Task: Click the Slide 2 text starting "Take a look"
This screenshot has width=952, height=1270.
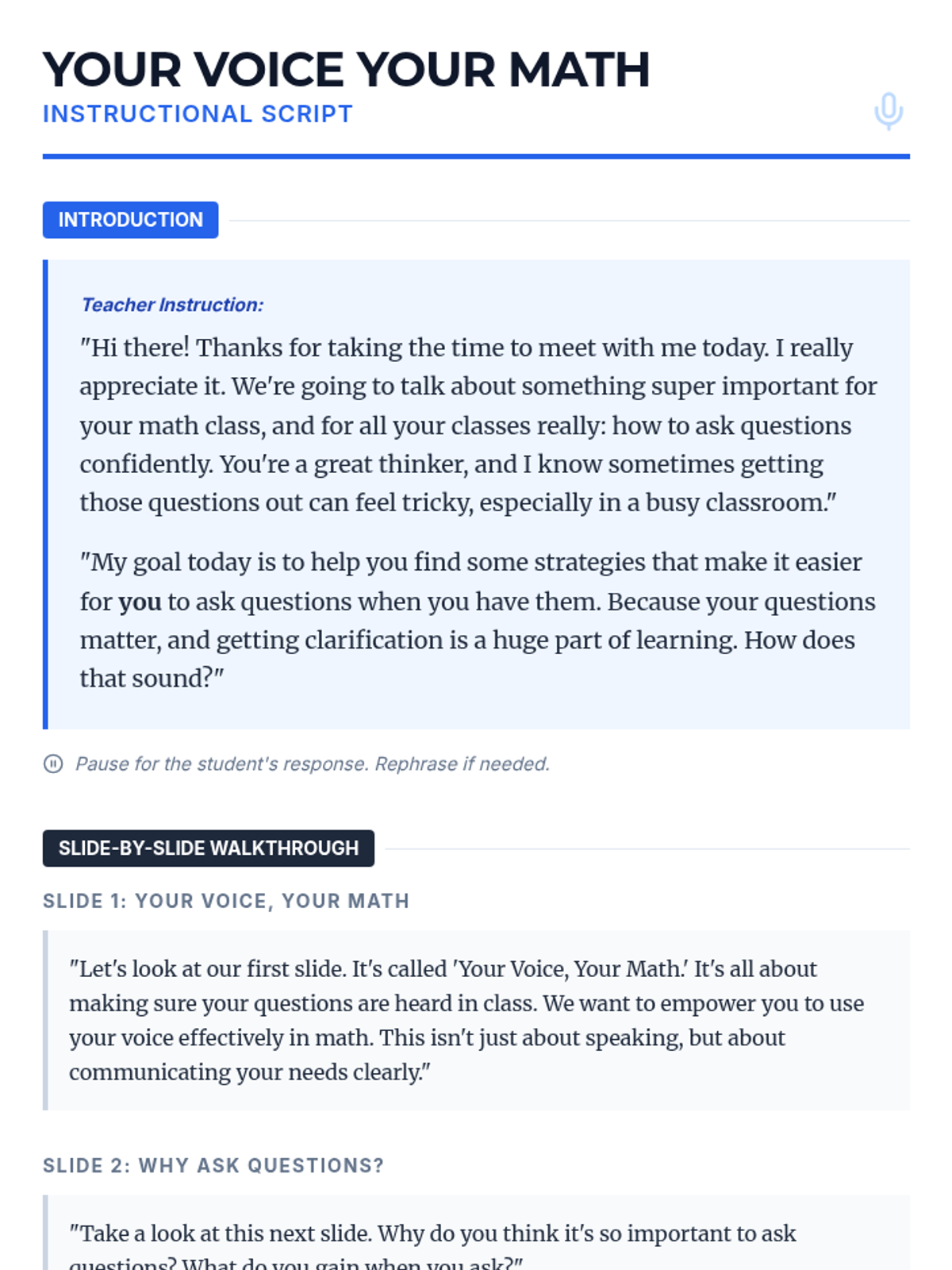Action: click(x=432, y=1234)
